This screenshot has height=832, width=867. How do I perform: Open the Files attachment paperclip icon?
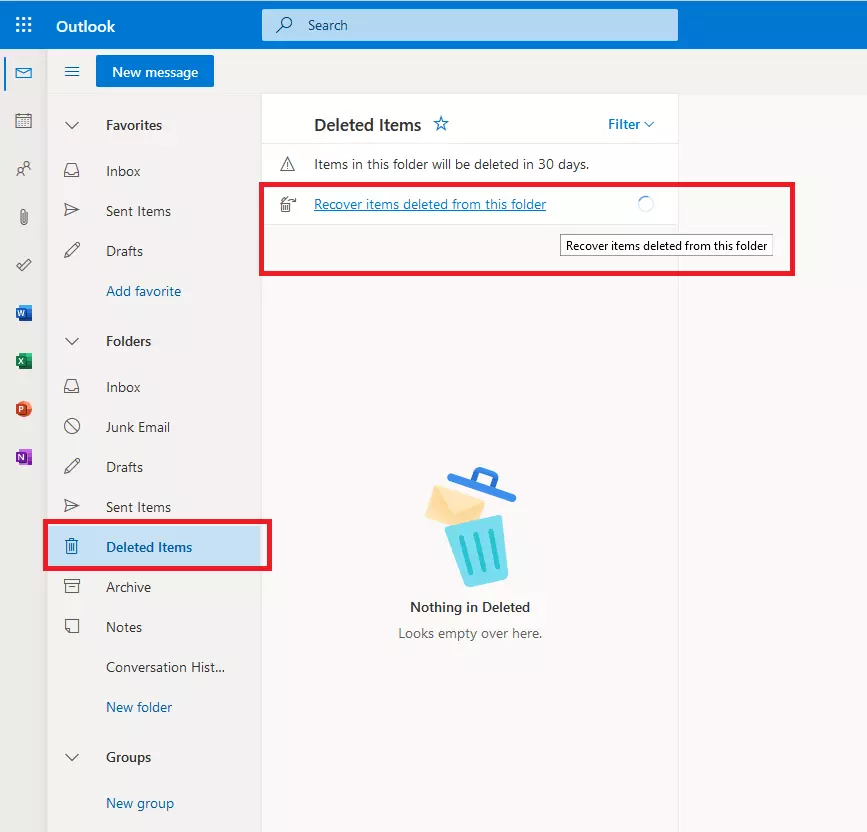coord(24,217)
